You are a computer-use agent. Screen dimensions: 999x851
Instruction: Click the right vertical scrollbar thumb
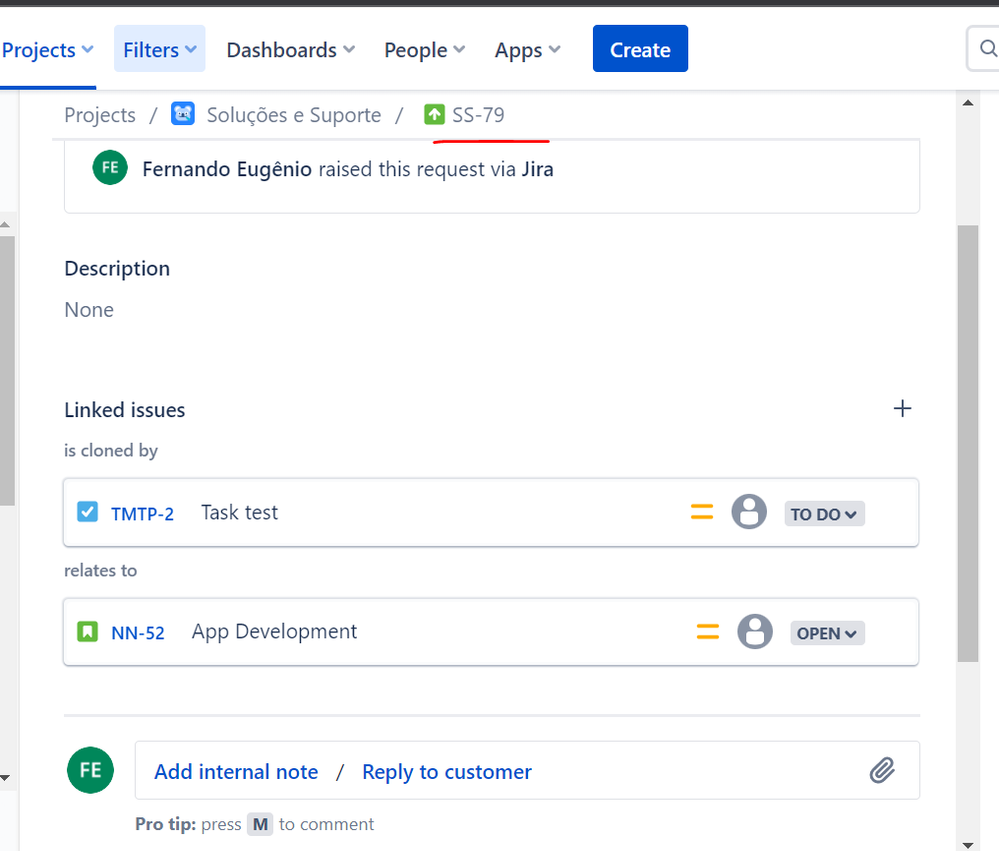[968, 443]
